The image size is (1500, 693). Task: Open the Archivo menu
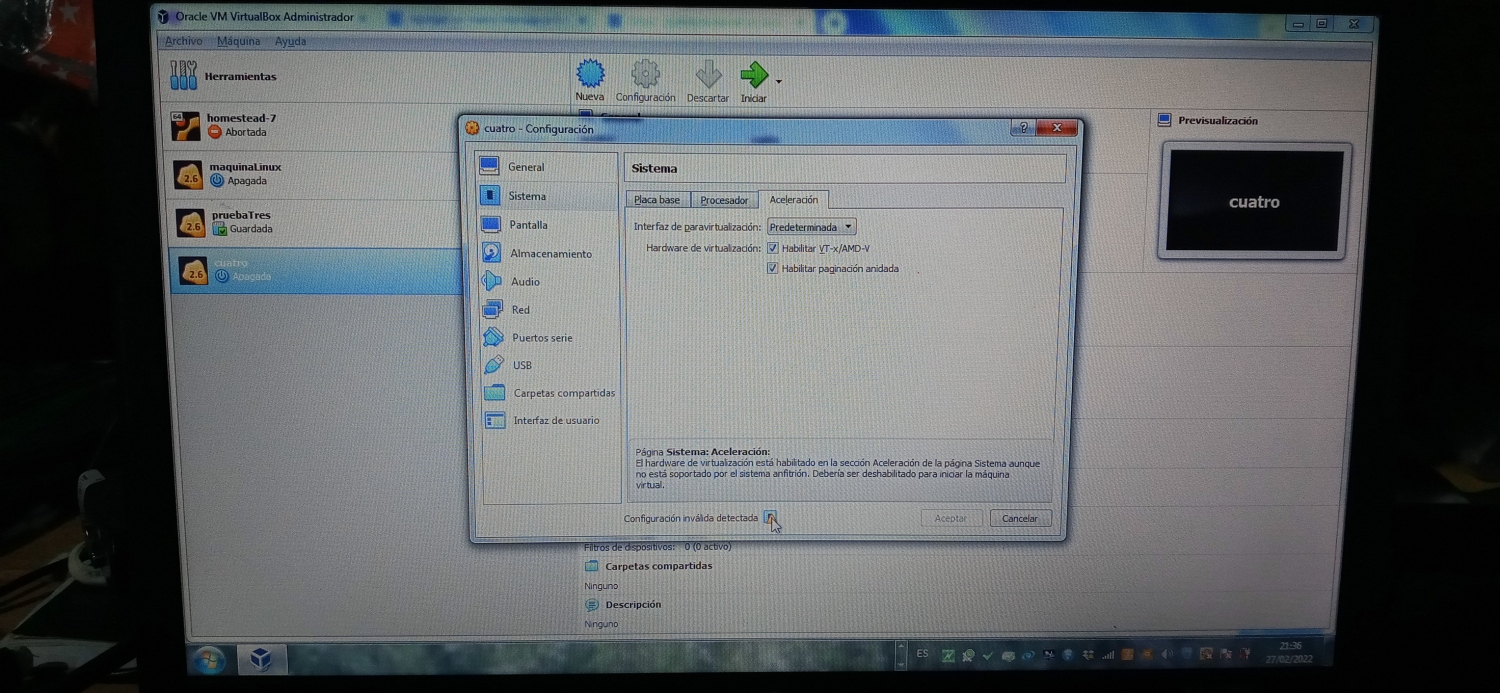[x=183, y=41]
